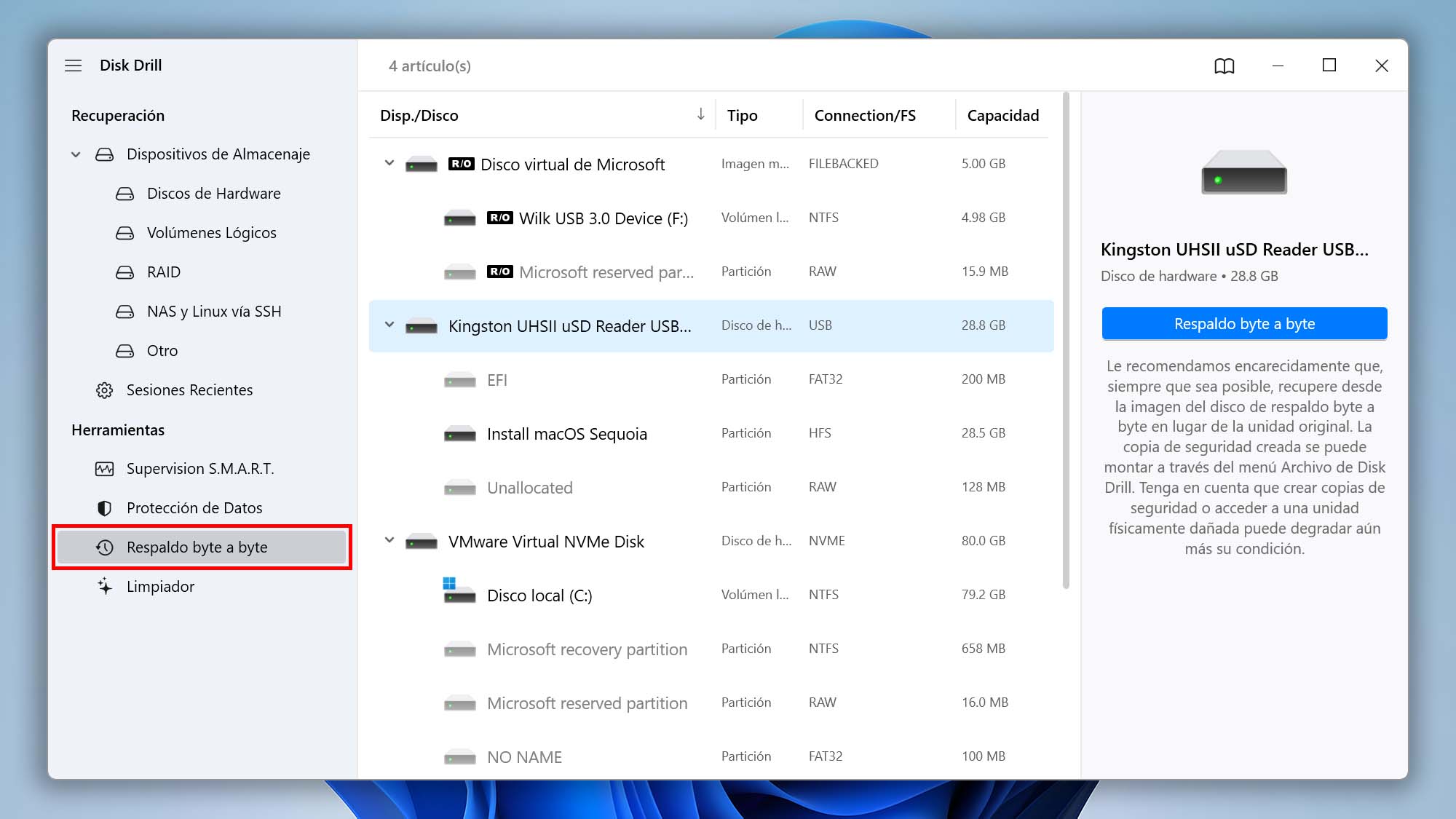This screenshot has width=1456, height=819.
Task: Click the Dispositivos de Almacenaje drive icon
Action: point(105,154)
